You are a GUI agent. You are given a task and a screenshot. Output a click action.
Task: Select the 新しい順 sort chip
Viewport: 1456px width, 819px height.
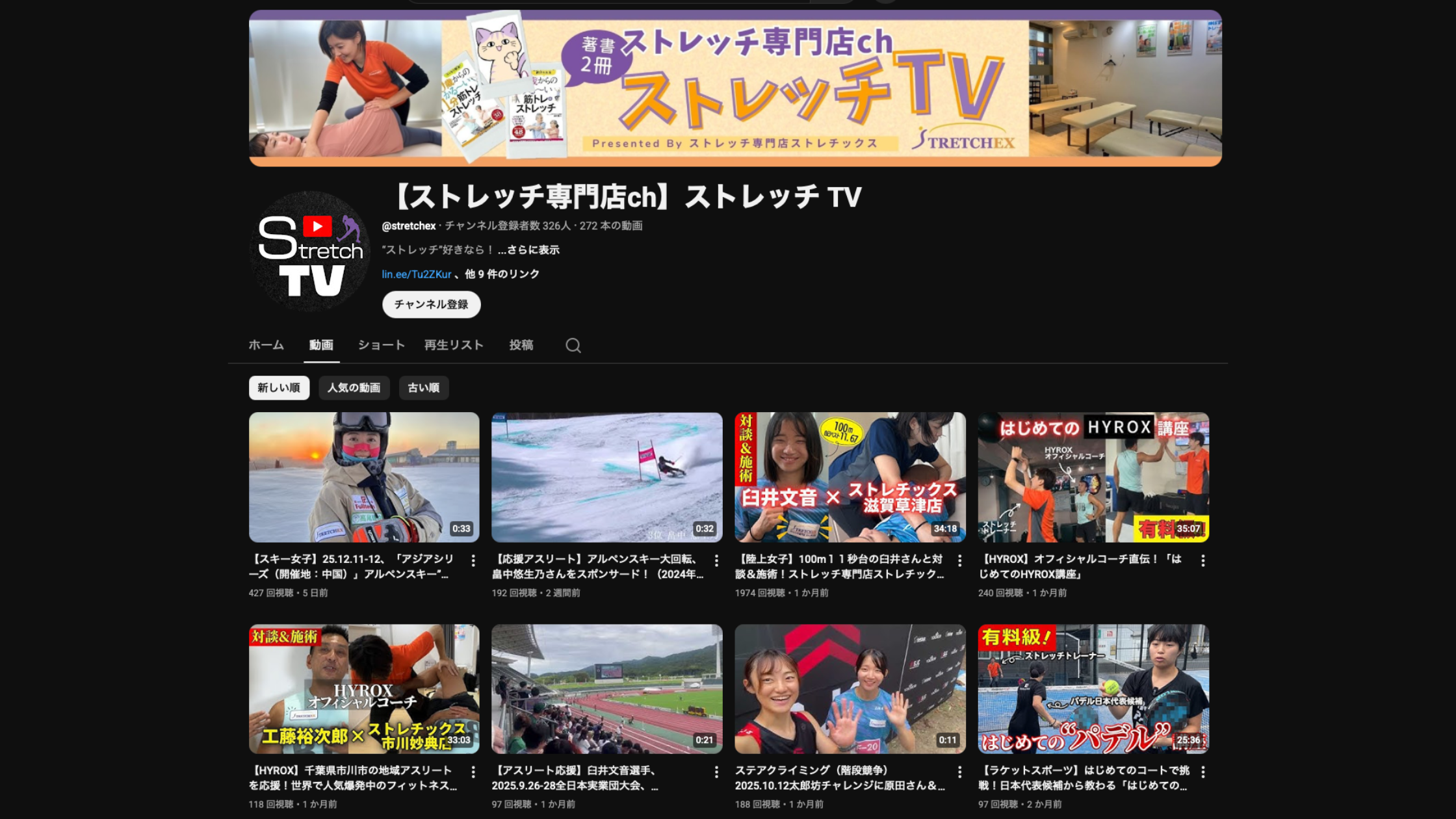pyautogui.click(x=279, y=388)
